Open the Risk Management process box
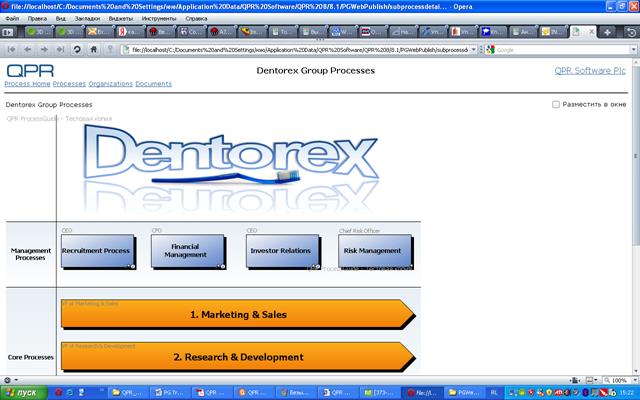Image resolution: width=640 pixels, height=400 pixels. 376,251
